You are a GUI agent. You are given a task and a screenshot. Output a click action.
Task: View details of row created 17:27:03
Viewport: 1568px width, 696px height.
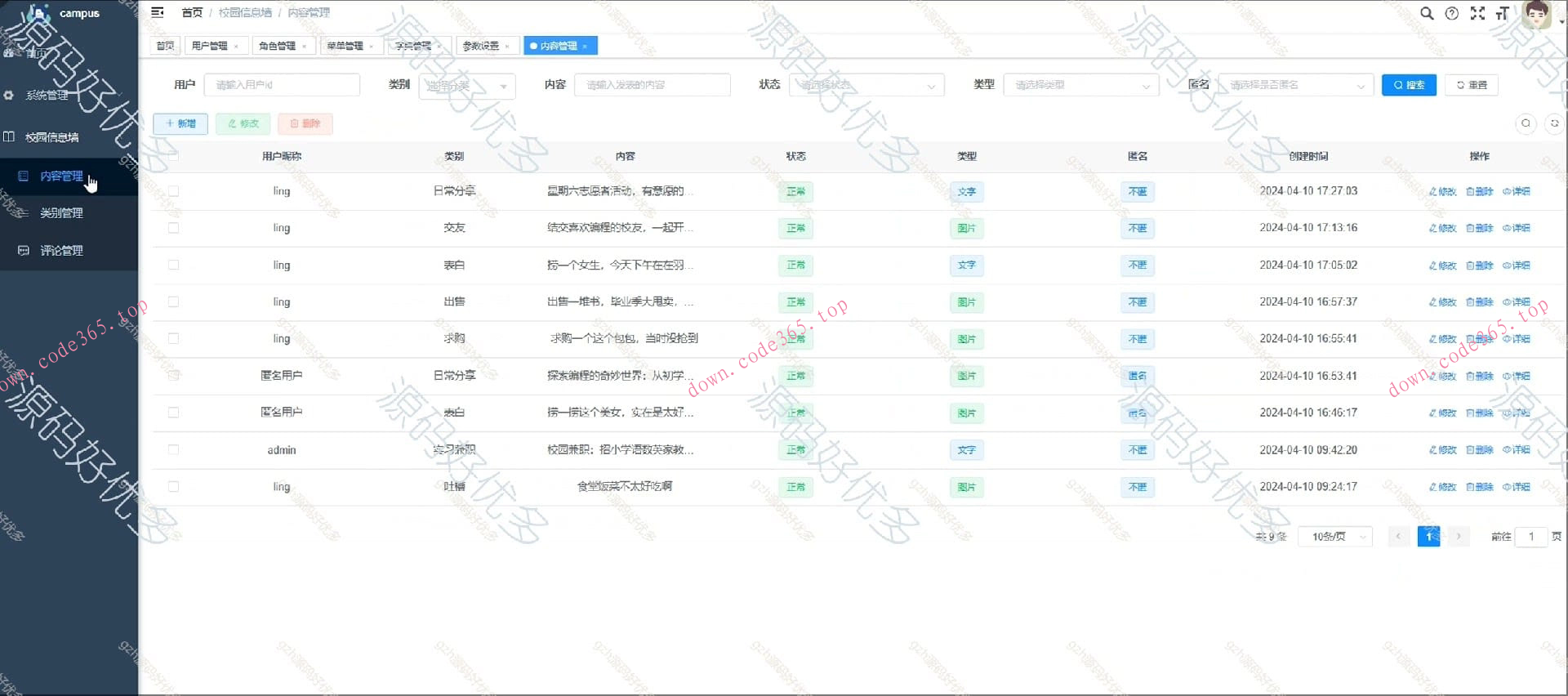click(1517, 191)
